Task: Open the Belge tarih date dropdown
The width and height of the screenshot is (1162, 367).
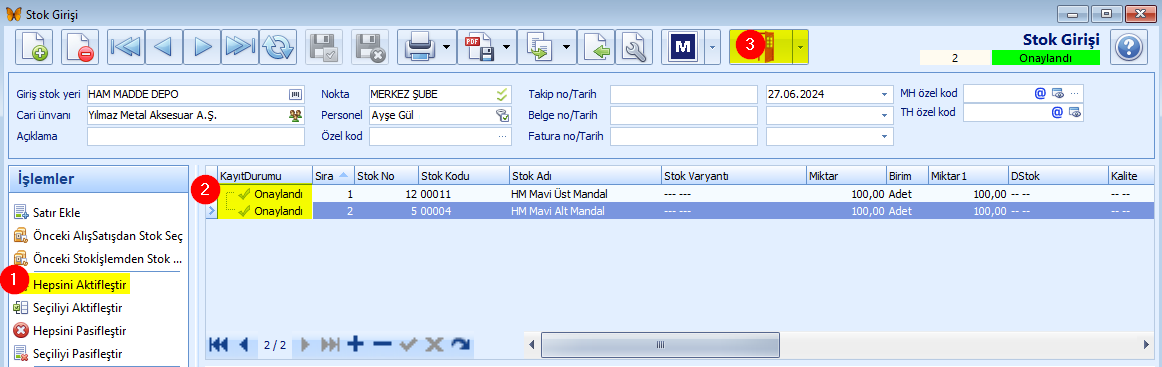Action: [x=884, y=116]
